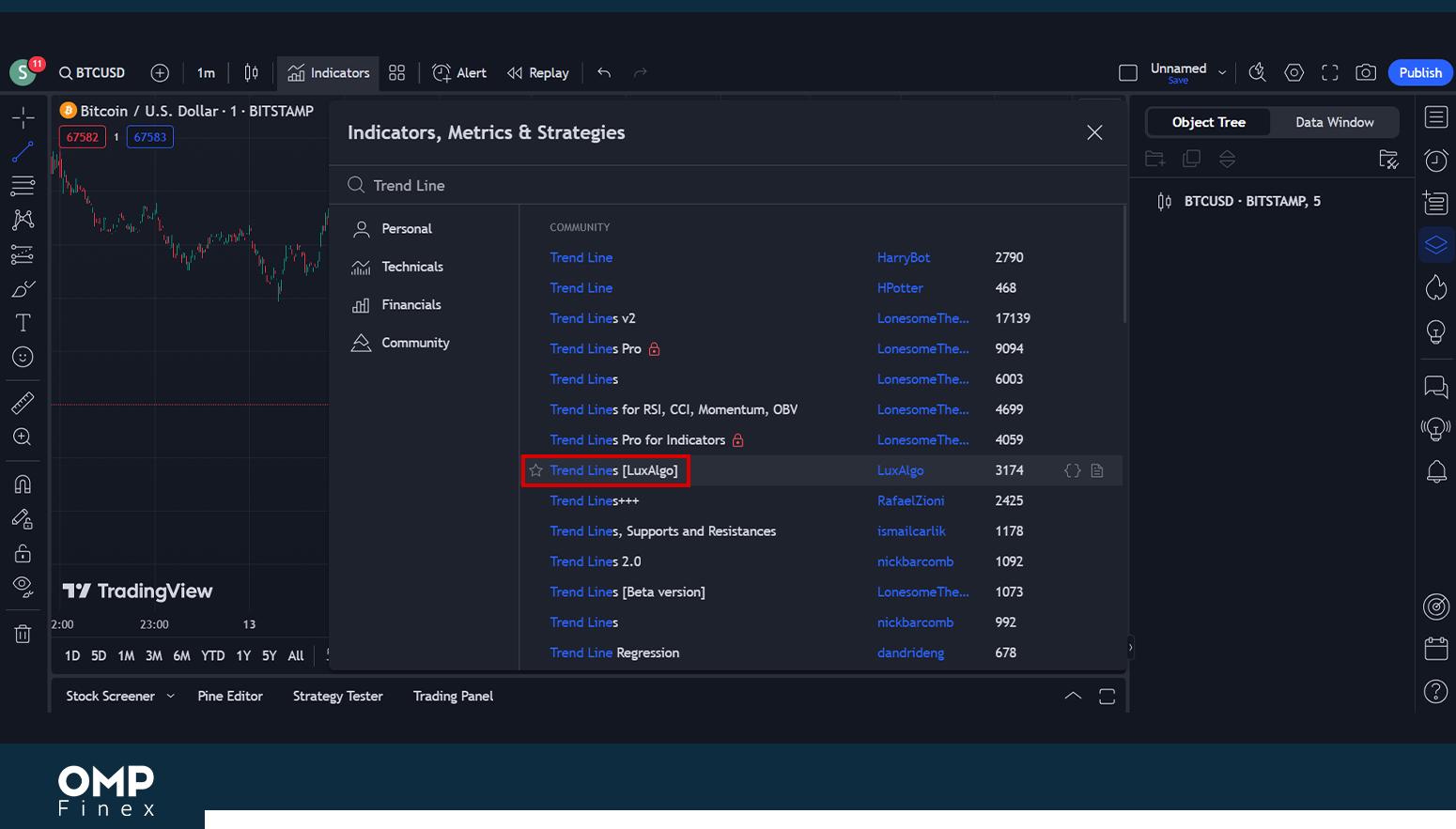Open Manage layout drawings icon in Object Tree
This screenshot has width=1456, height=829.
click(x=1388, y=160)
